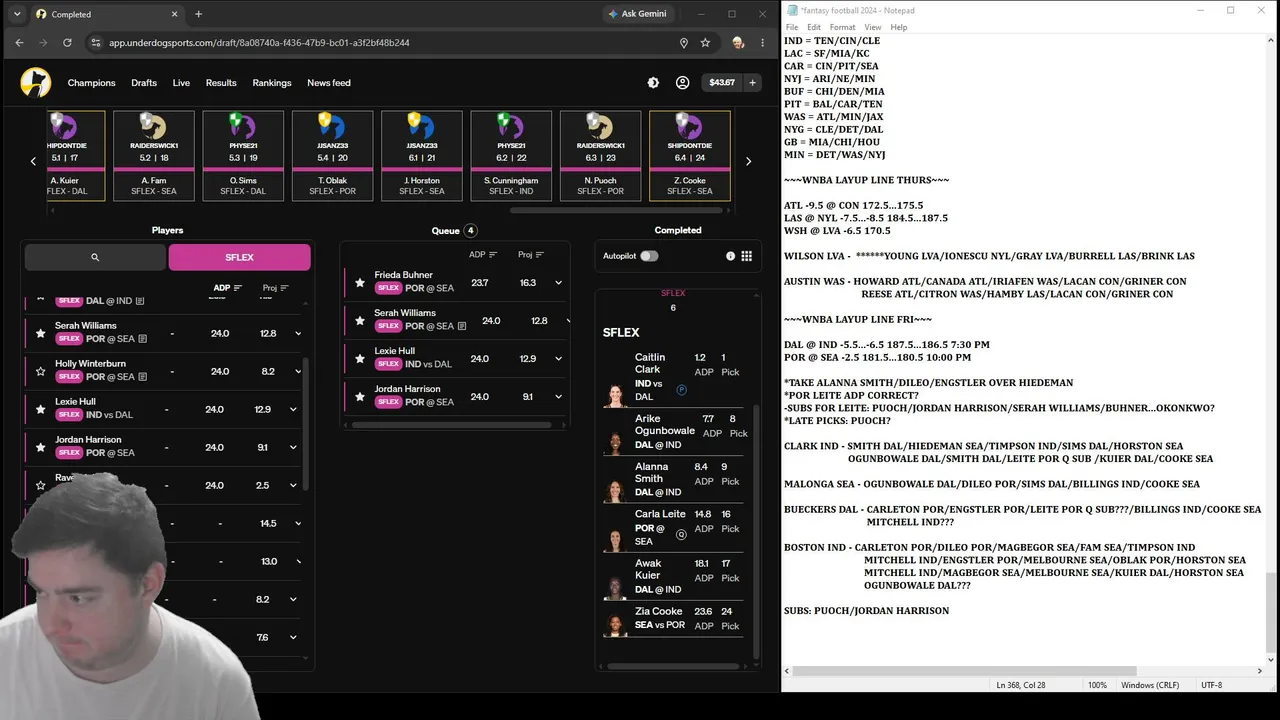Star Holly Winterburn in the Players list
Screen dimensions: 1280x720
click(40, 371)
